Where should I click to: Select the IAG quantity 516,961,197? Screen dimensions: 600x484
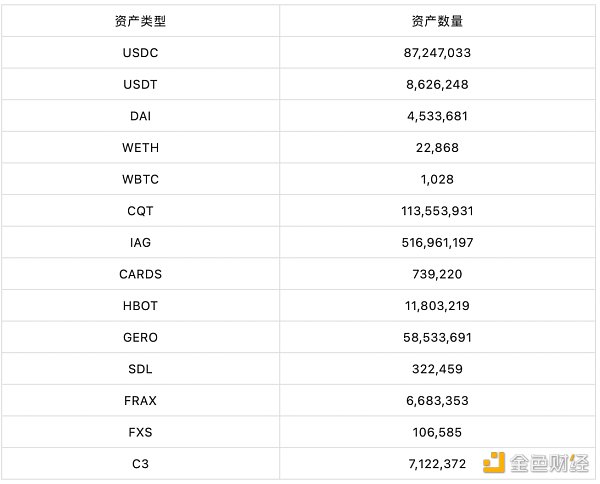(x=437, y=243)
